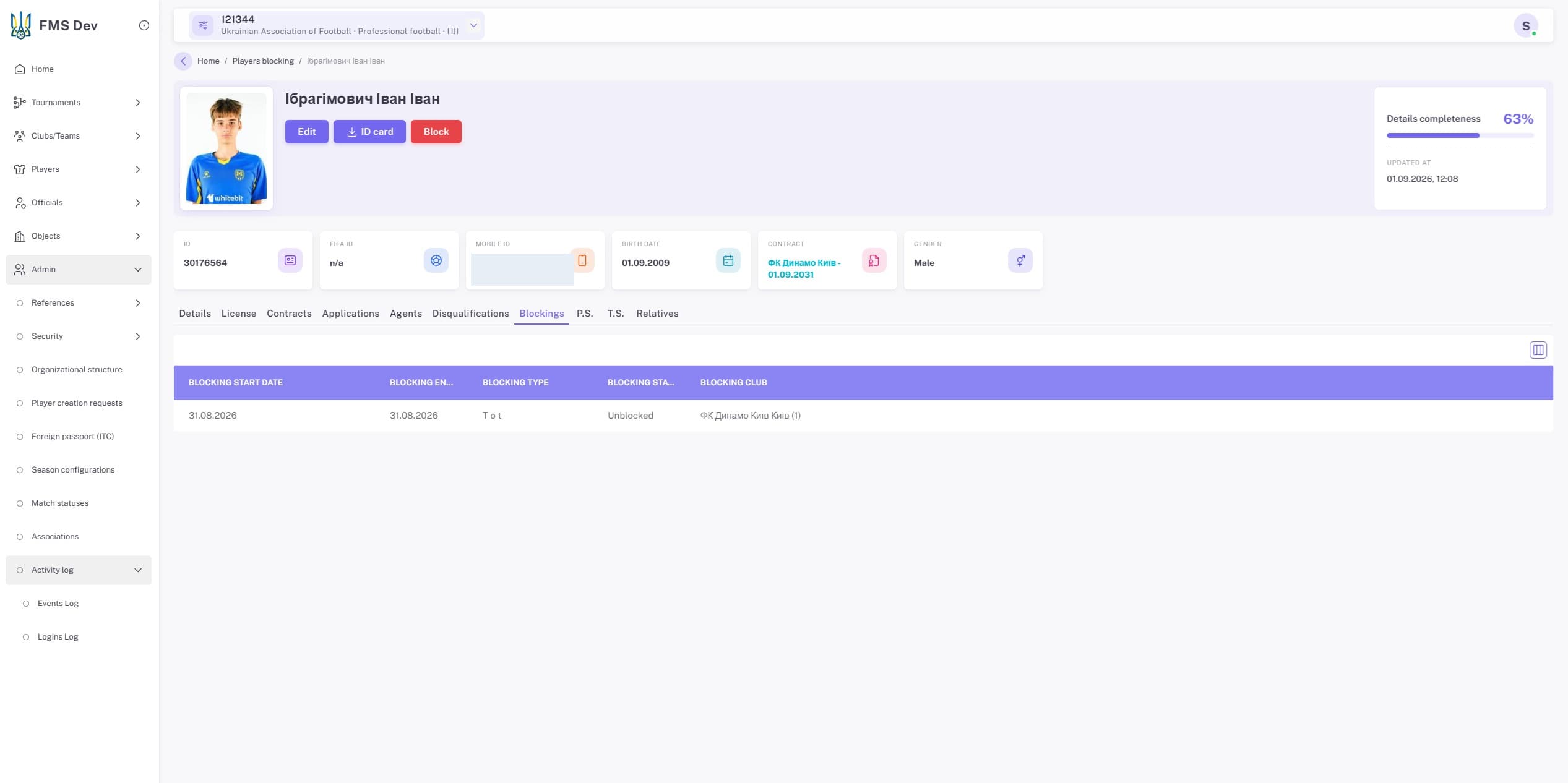Image resolution: width=1568 pixels, height=783 pixels.
Task: Open the user avatar S menu
Action: pyautogui.click(x=1526, y=26)
